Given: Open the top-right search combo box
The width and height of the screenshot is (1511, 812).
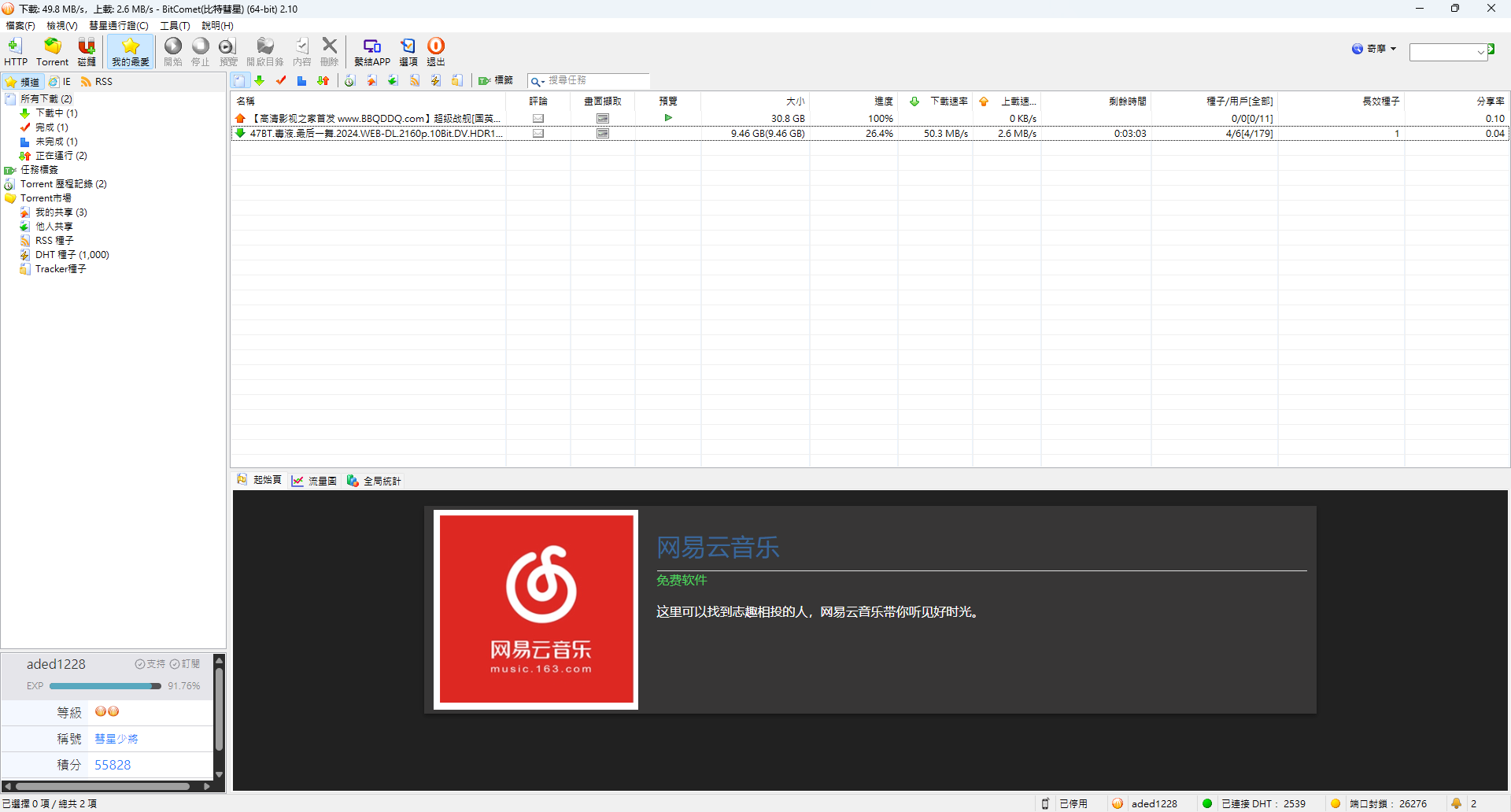Looking at the screenshot, I should [x=1448, y=52].
